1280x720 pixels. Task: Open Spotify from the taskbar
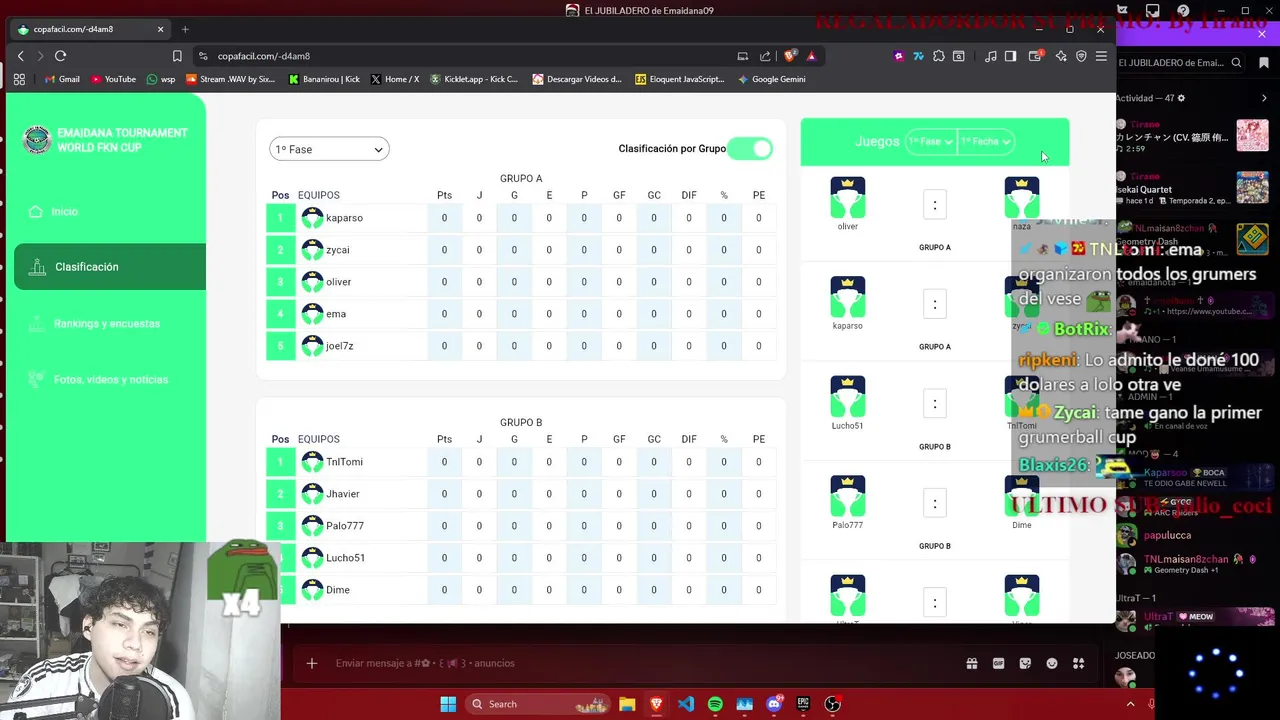tap(715, 704)
